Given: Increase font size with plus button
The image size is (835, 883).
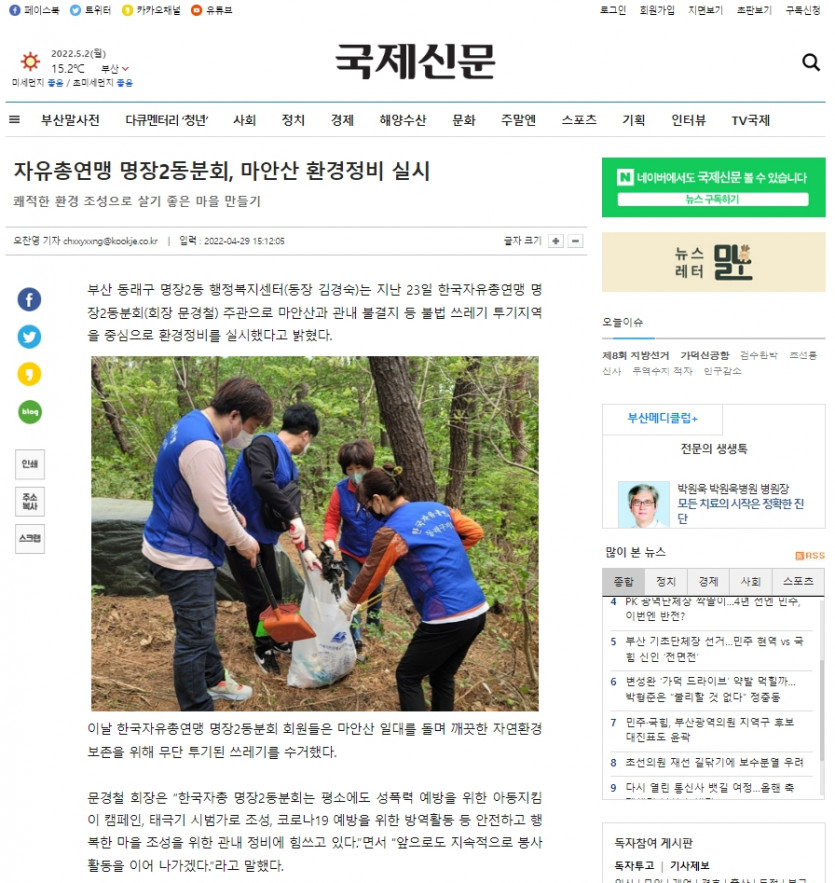Looking at the screenshot, I should 556,241.
